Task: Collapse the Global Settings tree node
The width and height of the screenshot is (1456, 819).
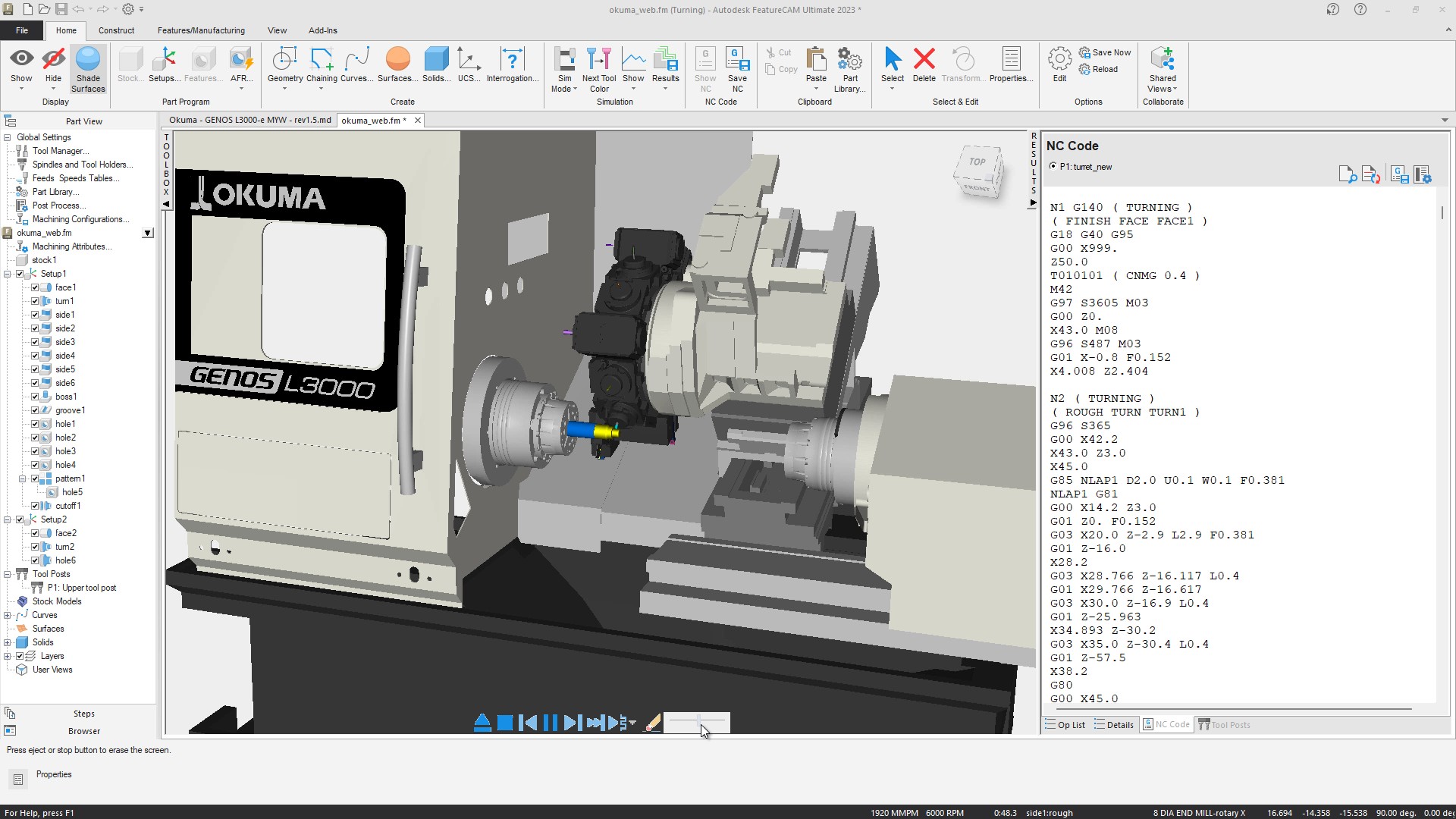Action: click(8, 137)
